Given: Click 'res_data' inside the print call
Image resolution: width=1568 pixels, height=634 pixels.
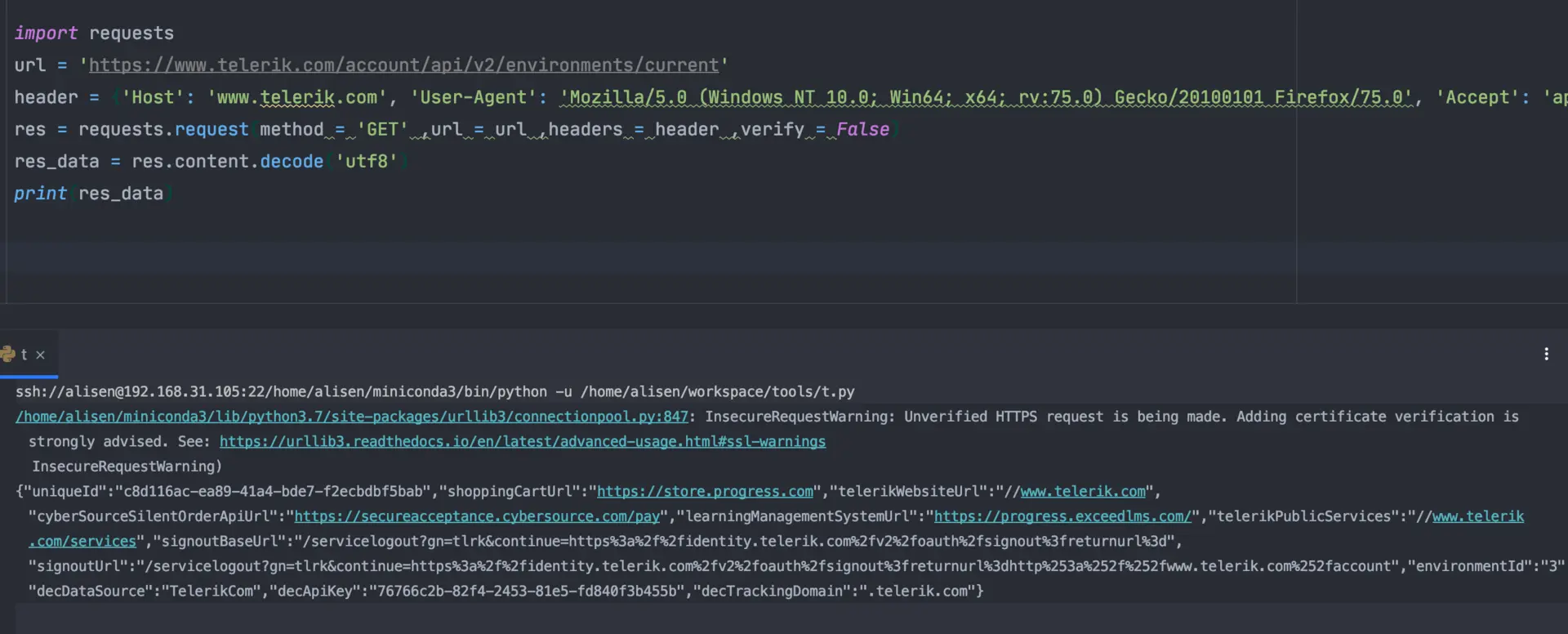Looking at the screenshot, I should click(121, 194).
